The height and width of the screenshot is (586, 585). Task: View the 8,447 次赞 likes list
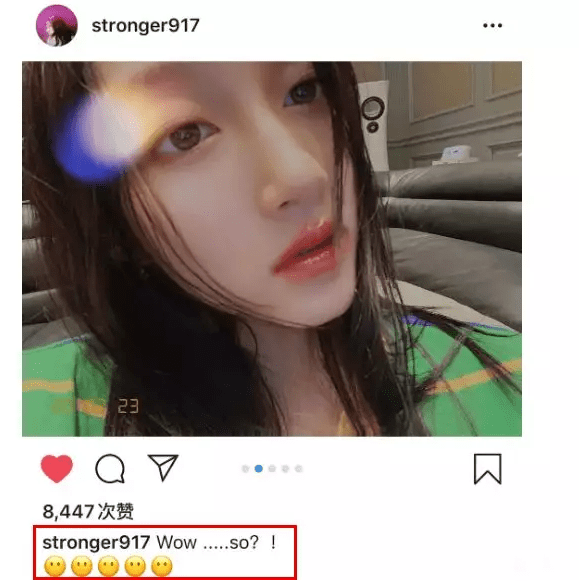(88, 511)
